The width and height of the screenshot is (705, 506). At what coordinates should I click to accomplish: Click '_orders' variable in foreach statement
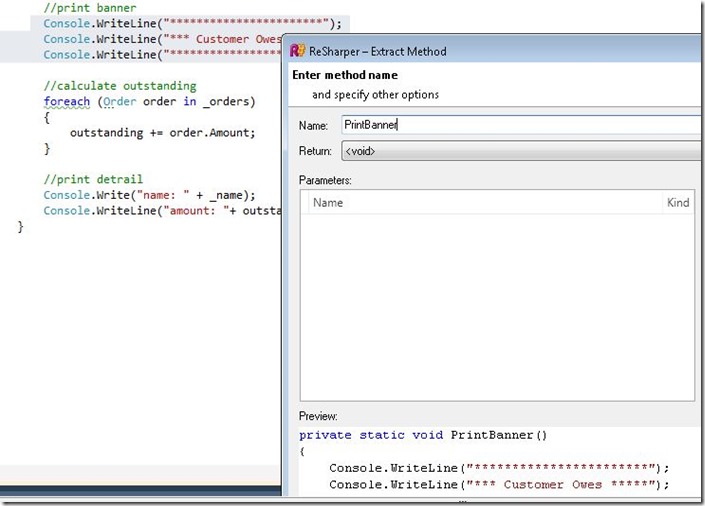pos(226,102)
